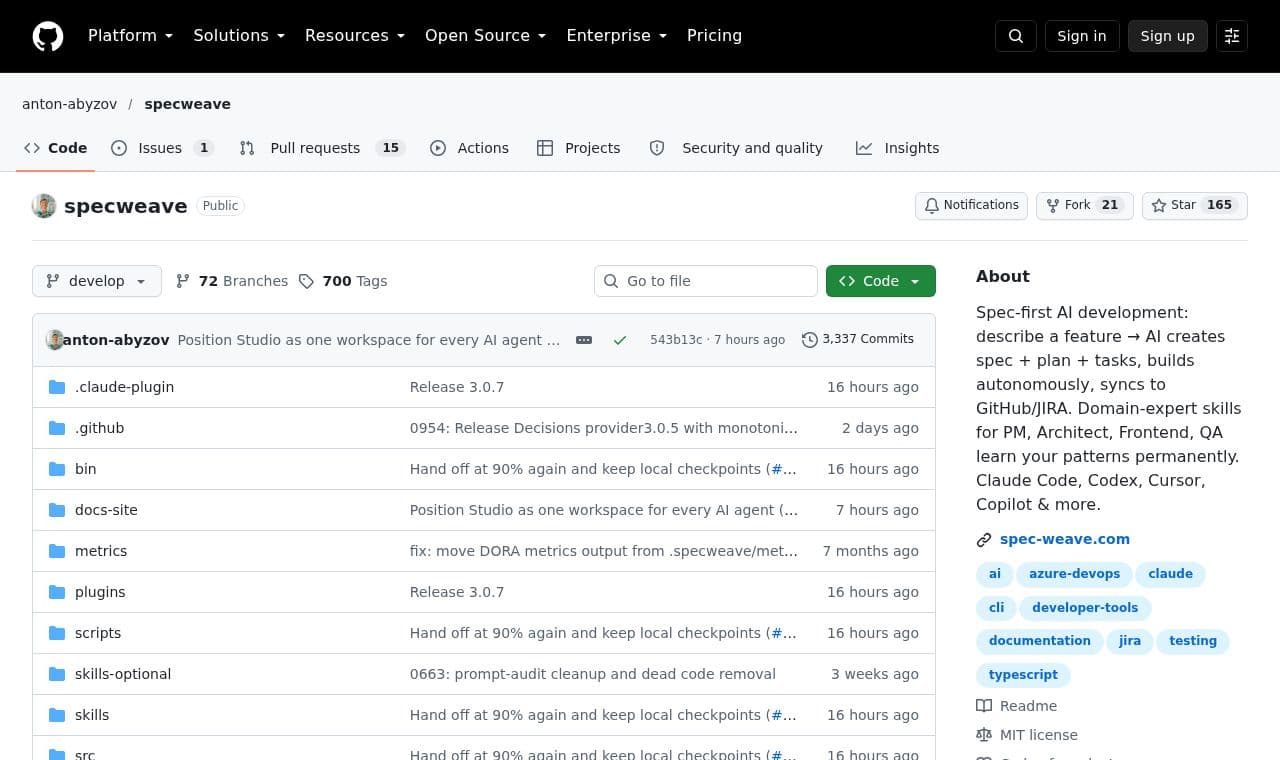Switch to the Pull requests tab

[321, 148]
